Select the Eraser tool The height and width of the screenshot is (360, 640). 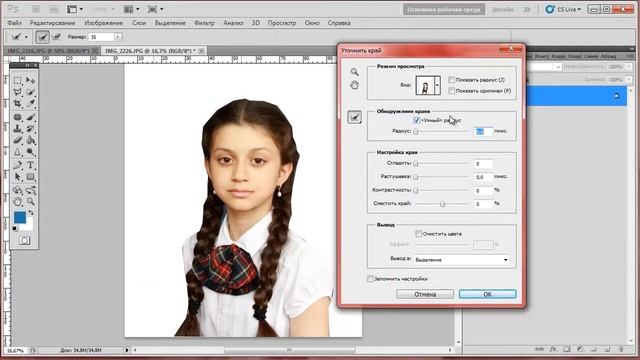pos(18,140)
